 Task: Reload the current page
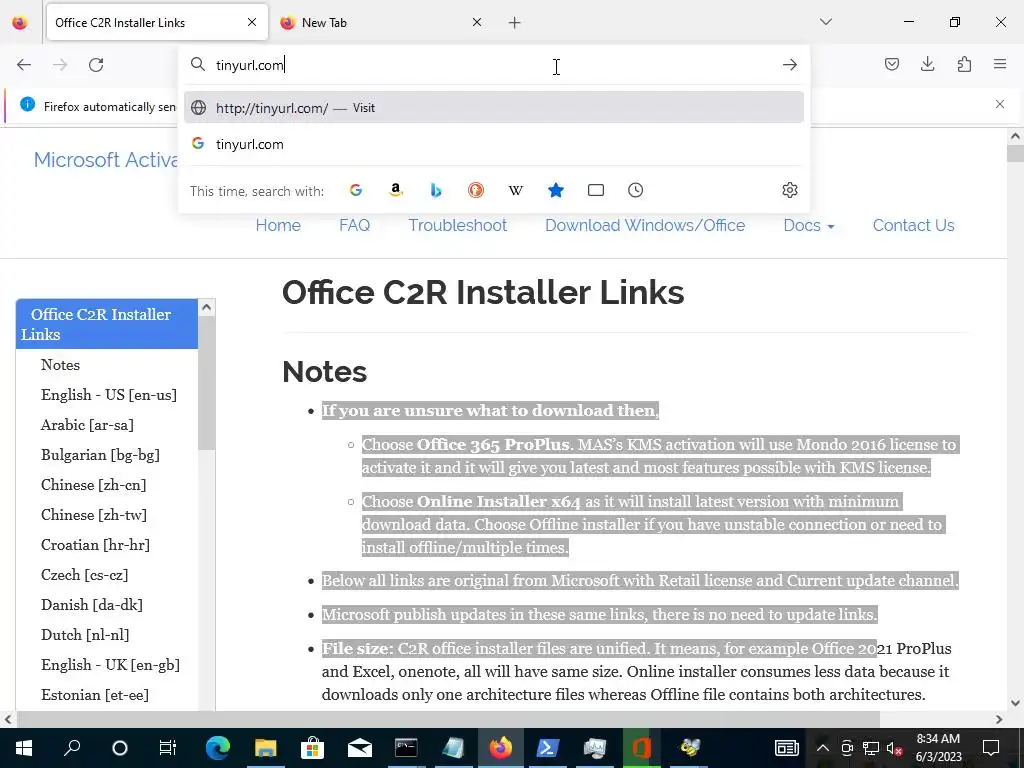96,65
